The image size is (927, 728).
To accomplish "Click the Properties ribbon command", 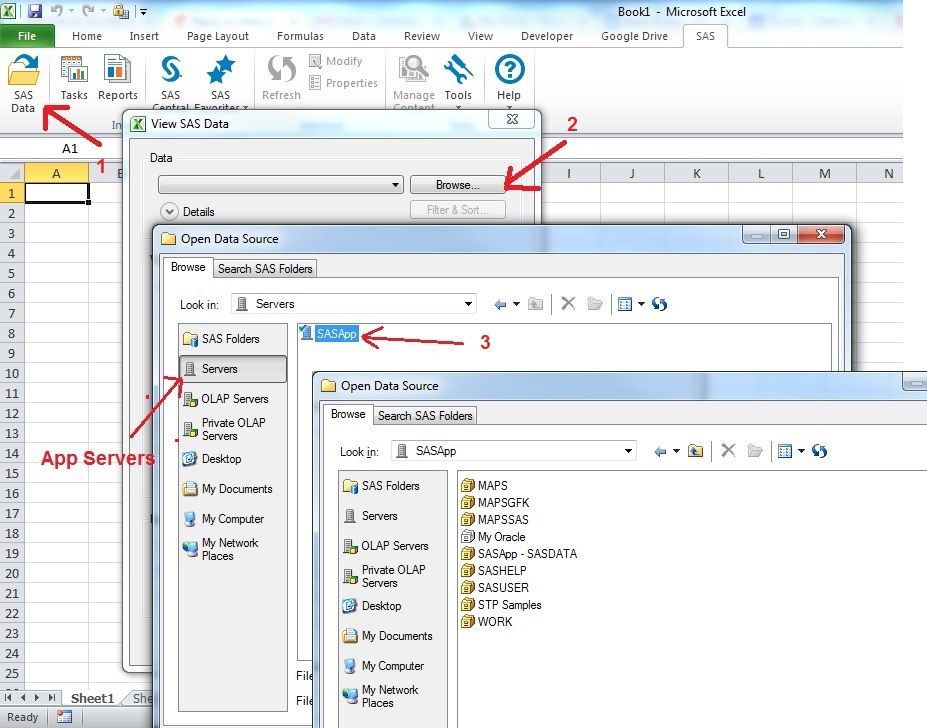I will [343, 83].
